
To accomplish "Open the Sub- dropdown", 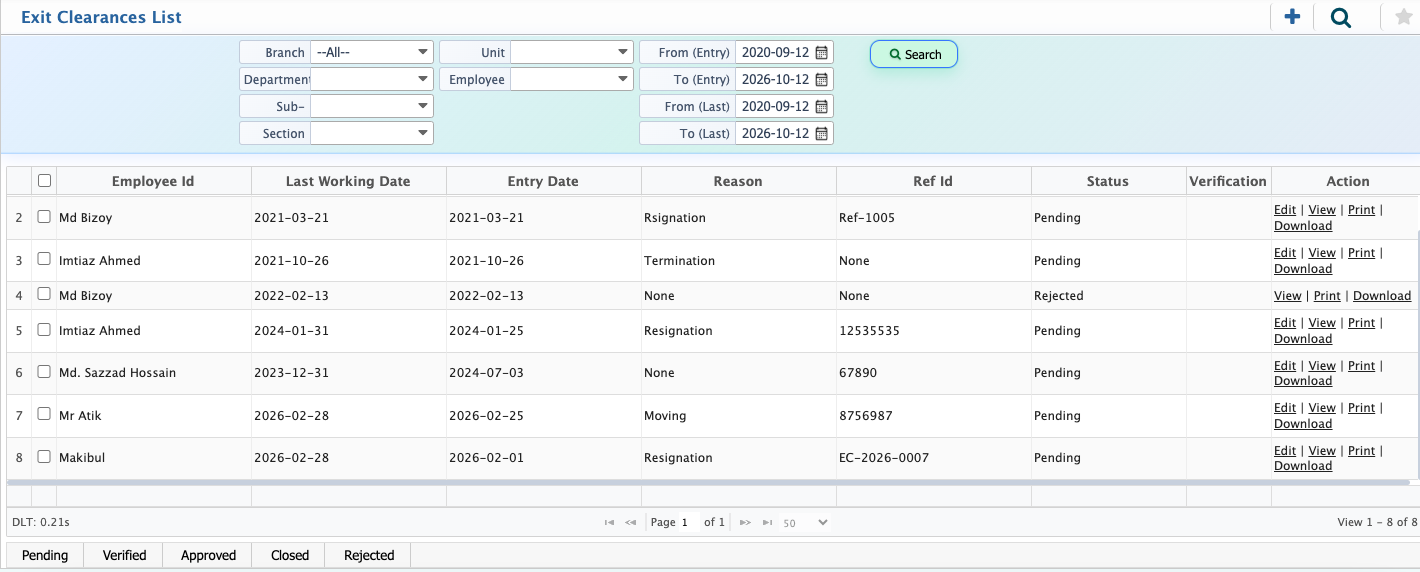I will tap(372, 106).
